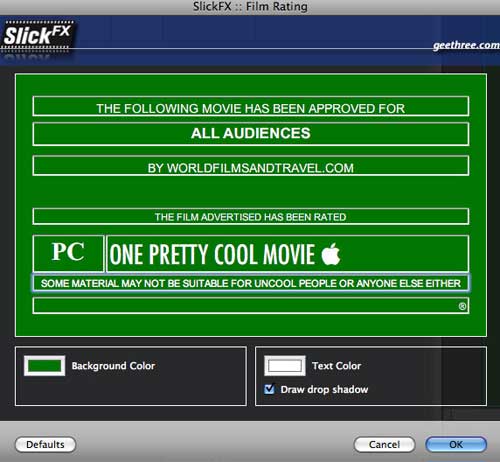This screenshot has width=500, height=462.
Task: Click the SOME MATERIAL MAY NOT BE SUITABLE field
Action: [251, 283]
